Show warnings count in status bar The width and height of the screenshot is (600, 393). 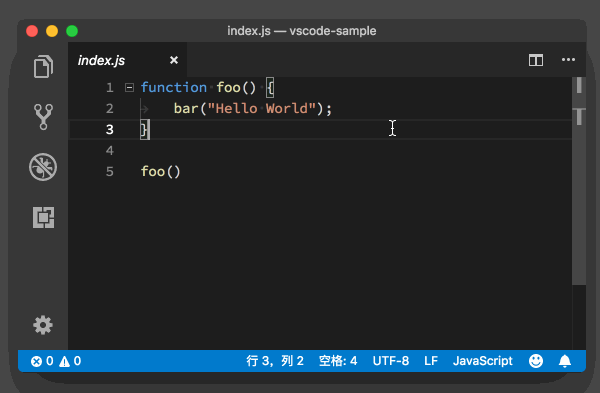click(x=70, y=361)
